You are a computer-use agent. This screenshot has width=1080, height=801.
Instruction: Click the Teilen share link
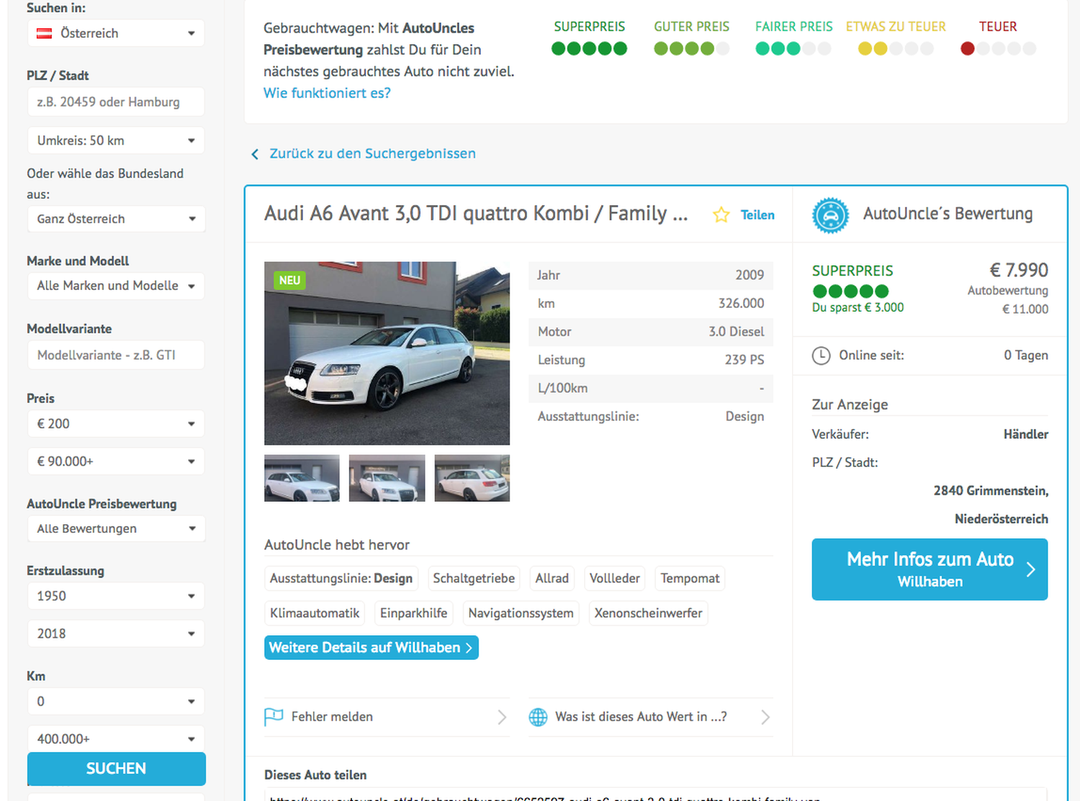click(757, 215)
